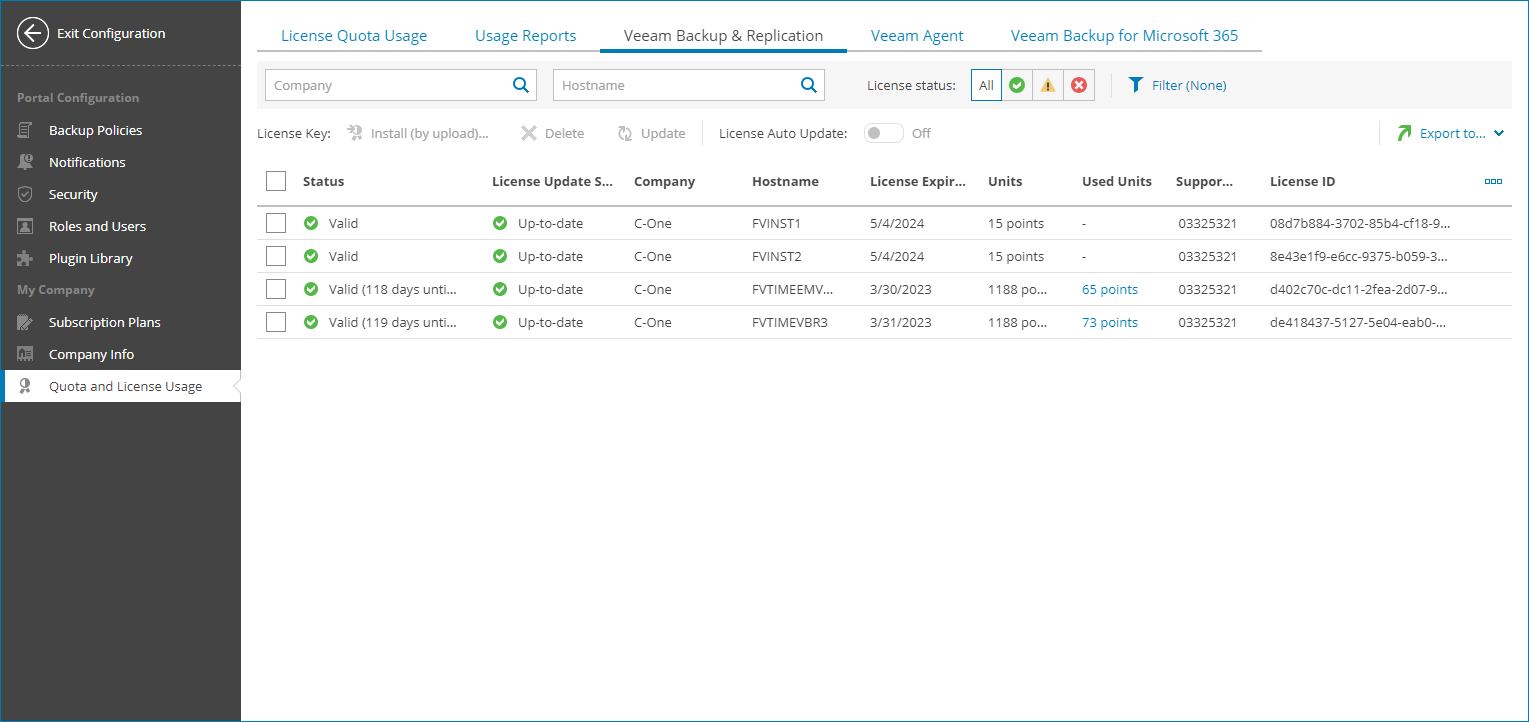Select the checkbox for the FVINST1 row

276,222
